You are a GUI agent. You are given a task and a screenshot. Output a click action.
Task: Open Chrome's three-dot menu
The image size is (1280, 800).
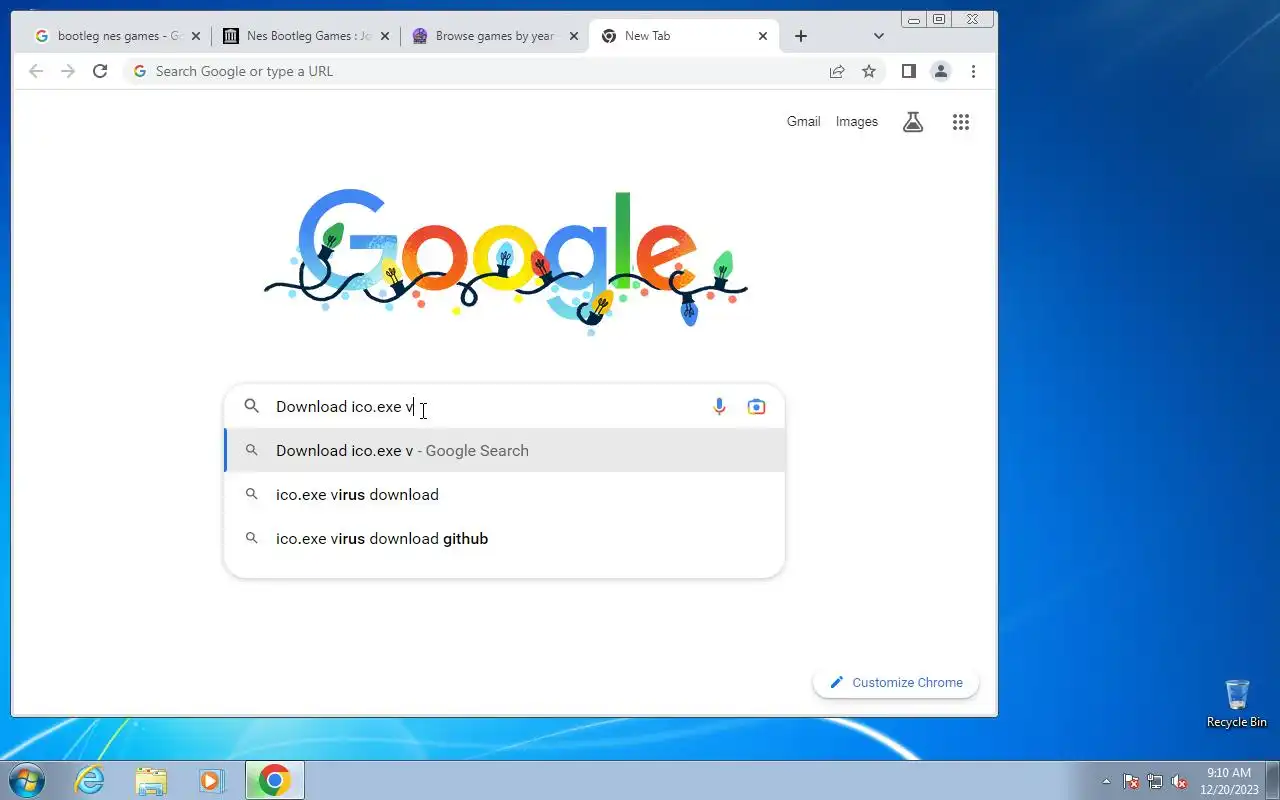(973, 71)
